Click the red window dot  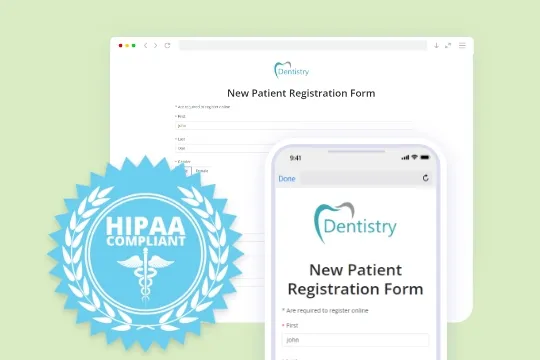click(x=120, y=45)
